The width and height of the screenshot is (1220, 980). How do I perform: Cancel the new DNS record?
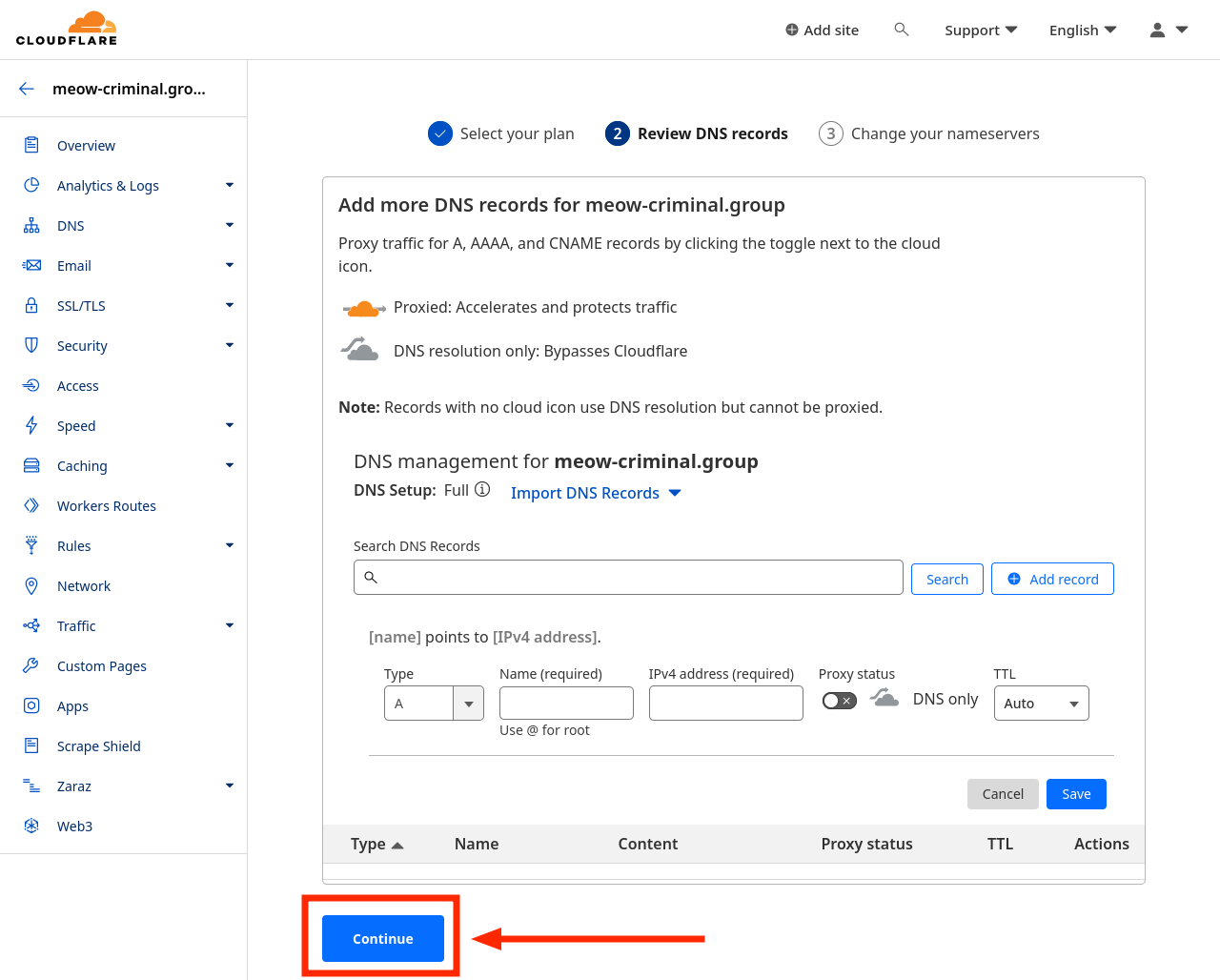[1003, 794]
